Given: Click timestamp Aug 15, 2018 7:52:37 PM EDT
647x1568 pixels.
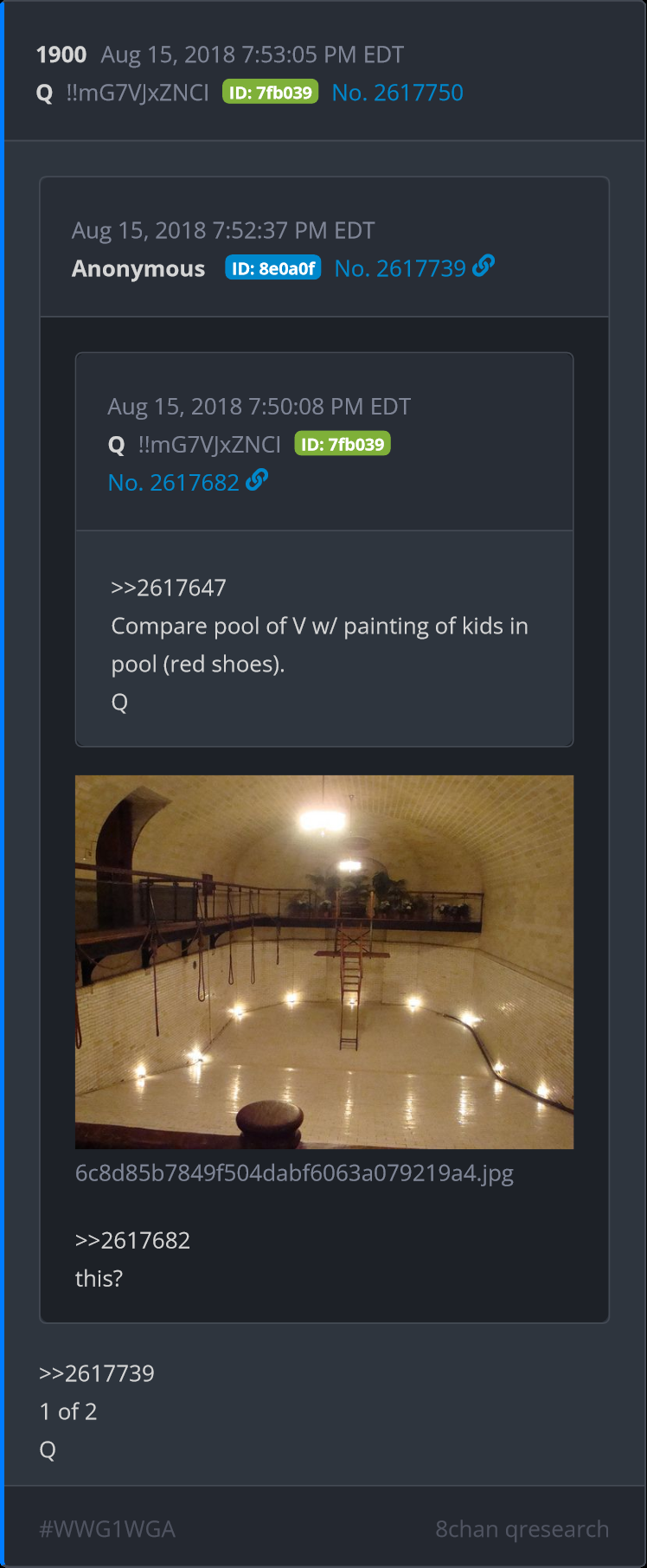Looking at the screenshot, I should [x=223, y=230].
